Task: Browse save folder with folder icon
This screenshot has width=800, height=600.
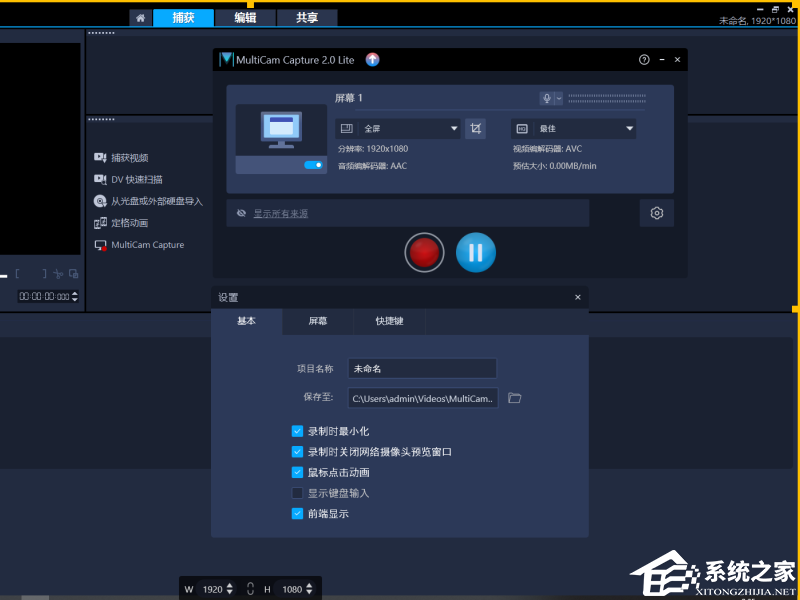Action: tap(514, 398)
